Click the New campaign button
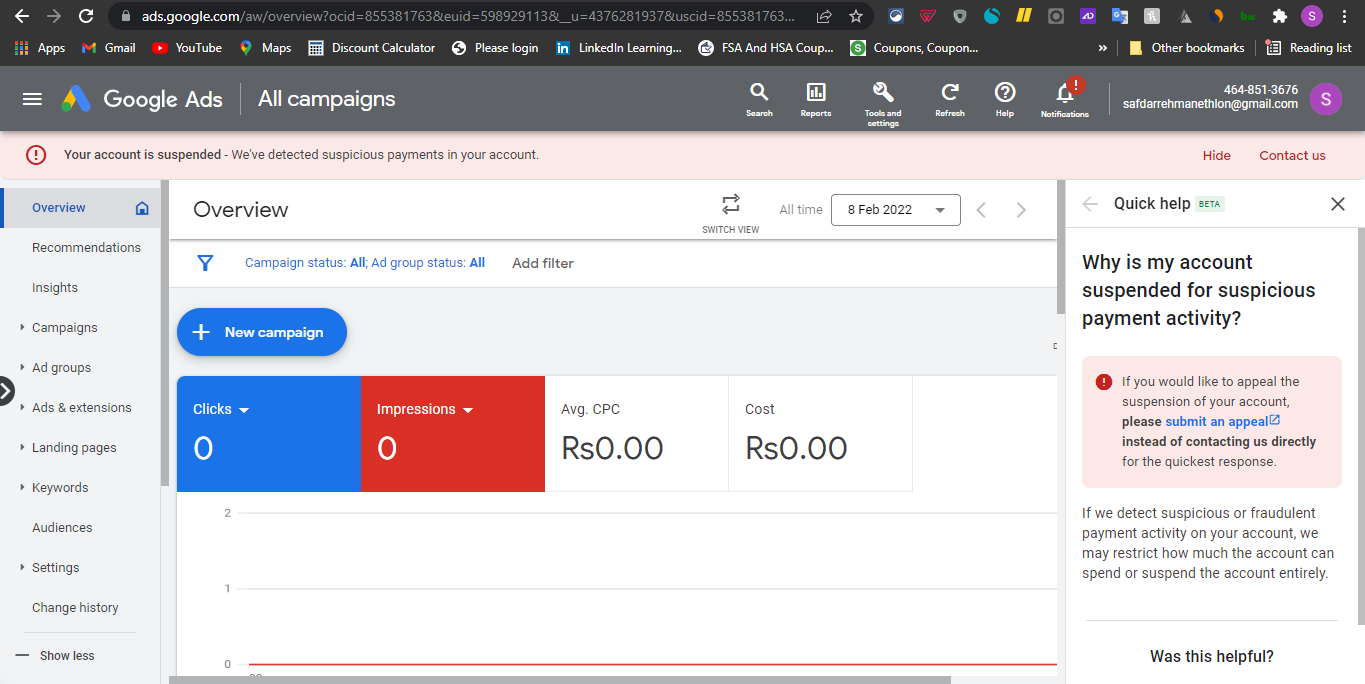This screenshot has width=1365, height=684. (x=261, y=331)
